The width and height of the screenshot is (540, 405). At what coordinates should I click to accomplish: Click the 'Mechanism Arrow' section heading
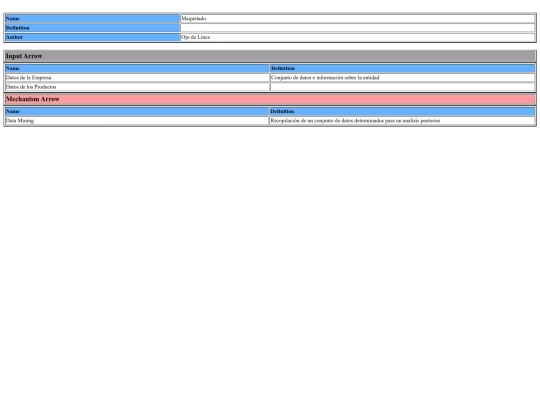(270, 99)
